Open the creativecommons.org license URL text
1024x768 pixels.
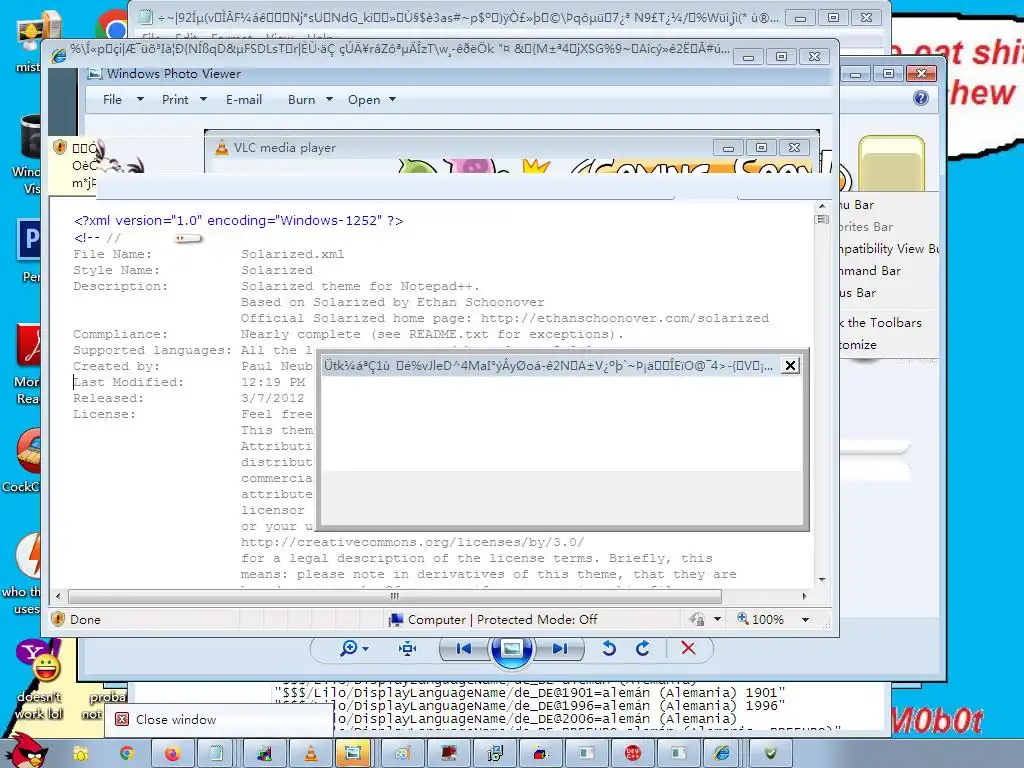[x=412, y=542]
